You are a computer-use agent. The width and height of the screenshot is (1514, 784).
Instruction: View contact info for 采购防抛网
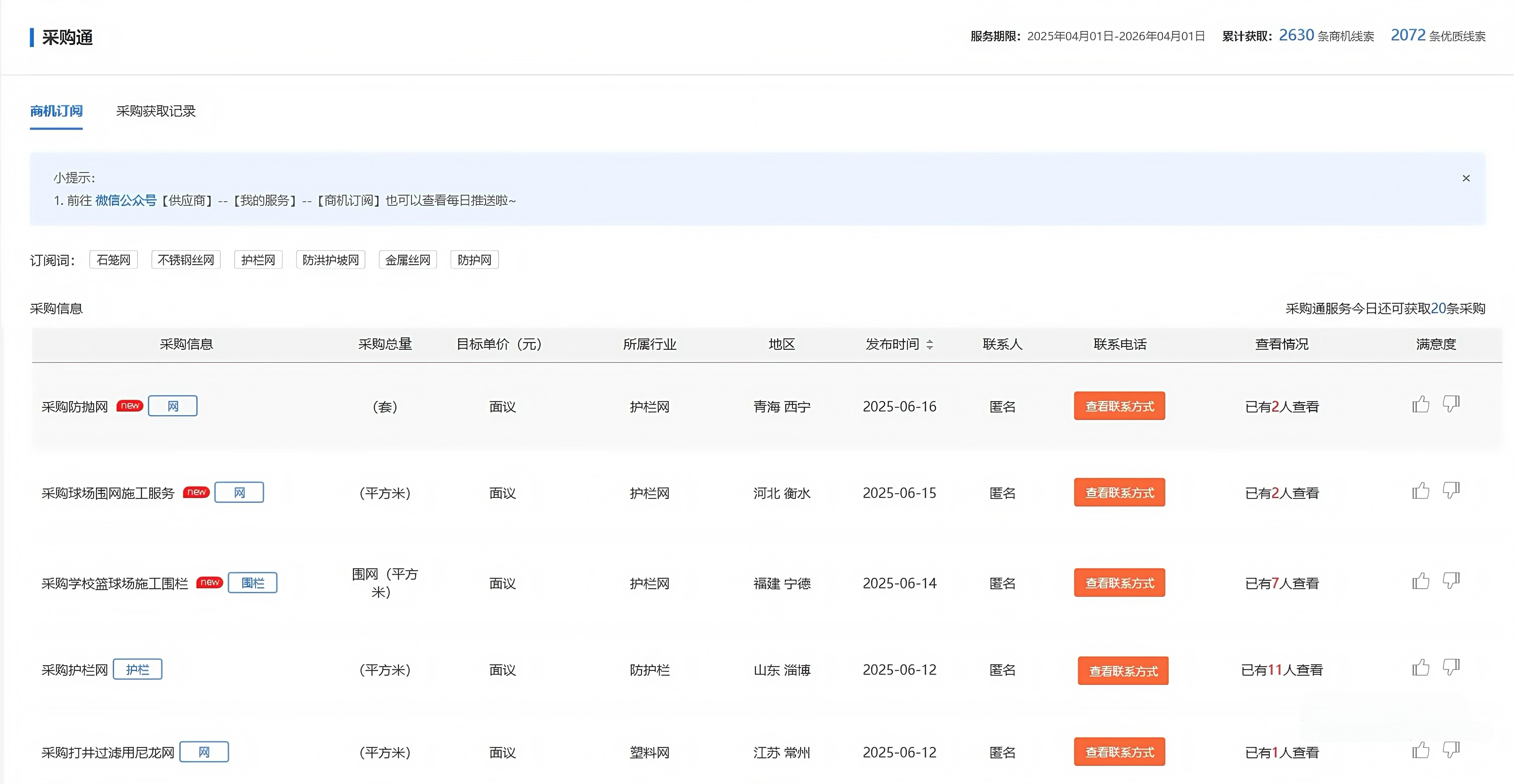(x=1120, y=406)
